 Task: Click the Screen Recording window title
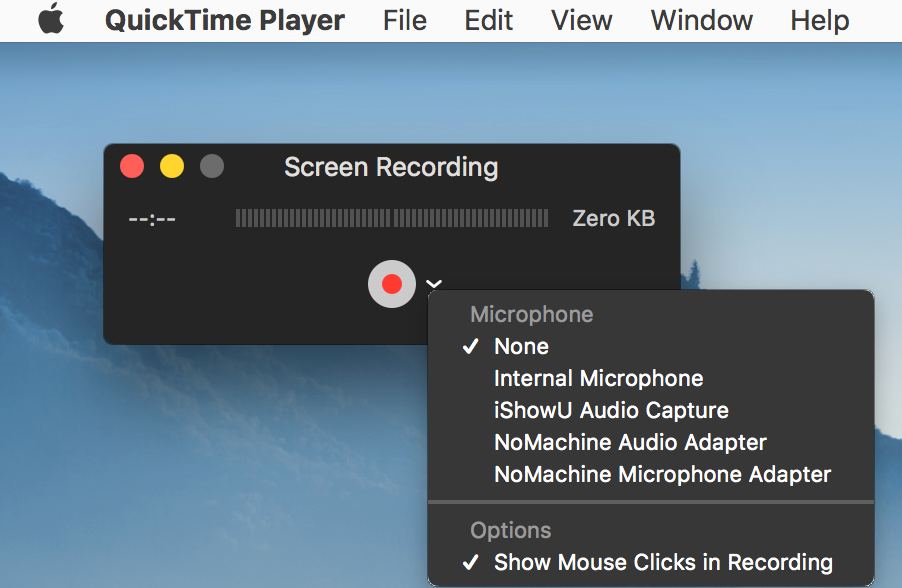click(x=391, y=167)
